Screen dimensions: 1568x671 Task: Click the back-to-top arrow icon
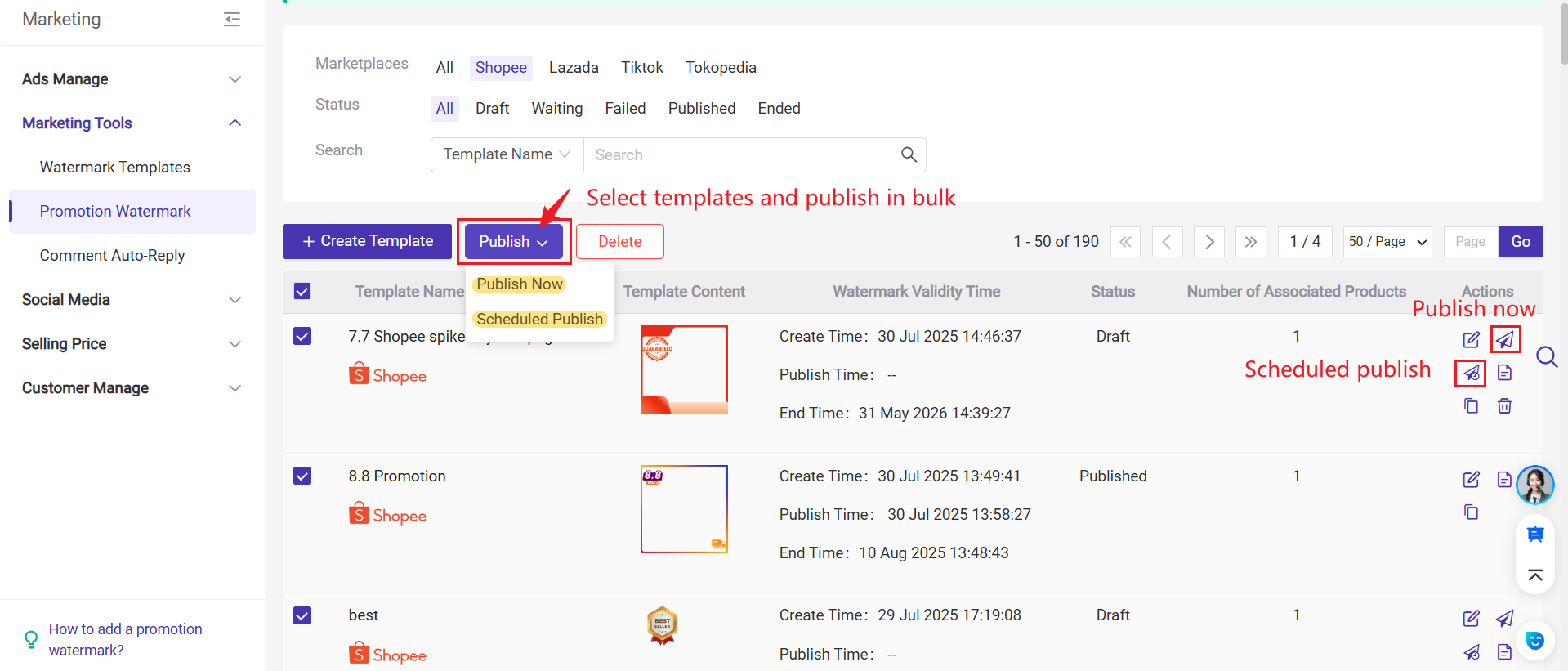coord(1535,575)
